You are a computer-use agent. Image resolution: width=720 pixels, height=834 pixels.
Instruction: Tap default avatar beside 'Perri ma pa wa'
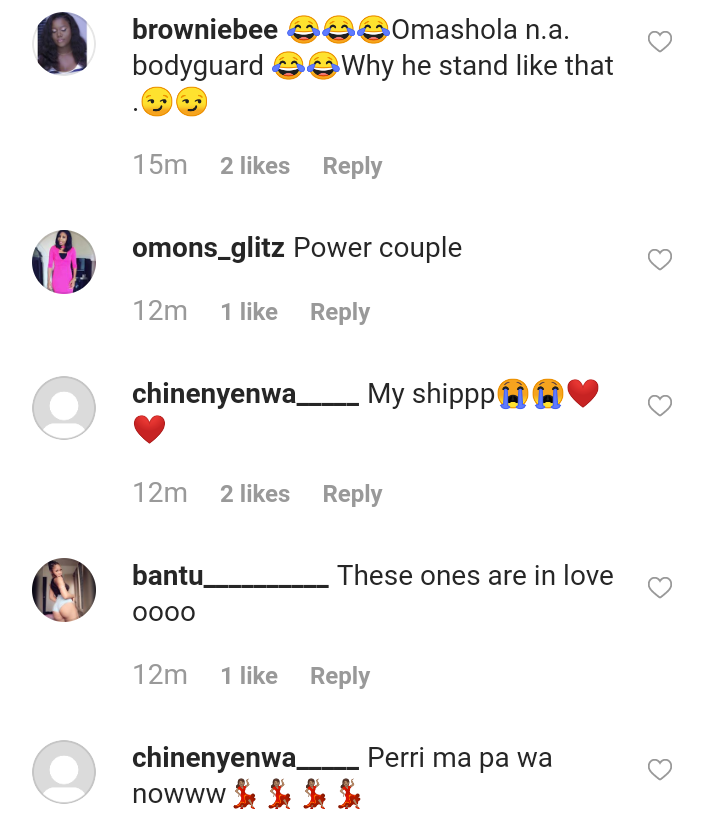click(x=64, y=771)
